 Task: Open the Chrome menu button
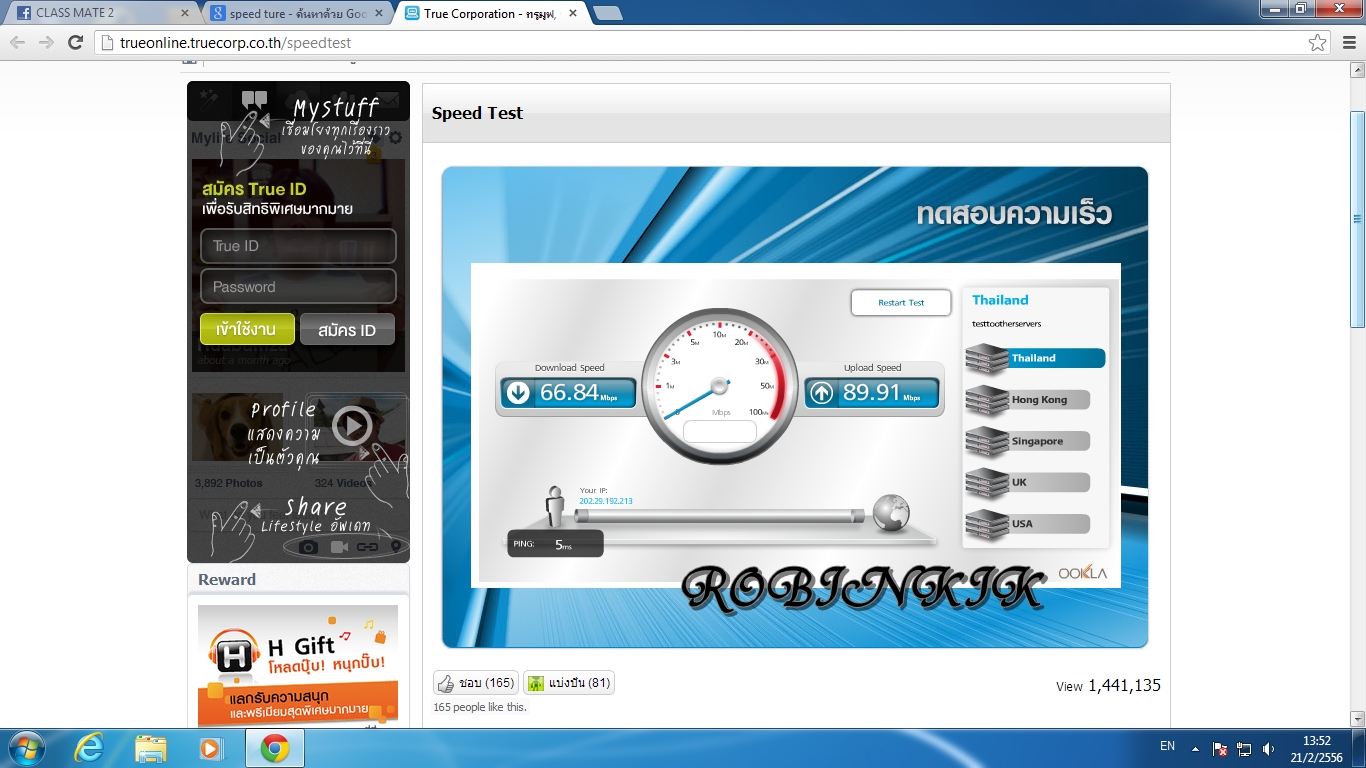pyautogui.click(x=1348, y=43)
